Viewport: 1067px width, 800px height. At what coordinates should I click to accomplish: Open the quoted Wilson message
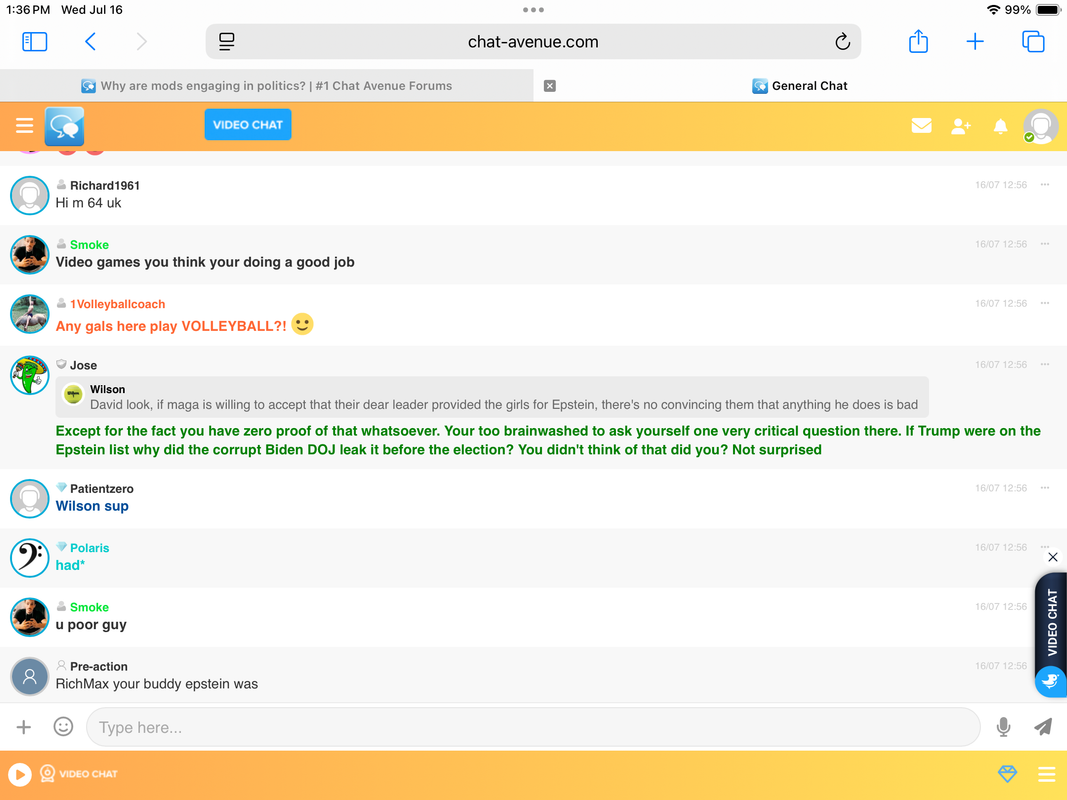pyautogui.click(x=492, y=397)
